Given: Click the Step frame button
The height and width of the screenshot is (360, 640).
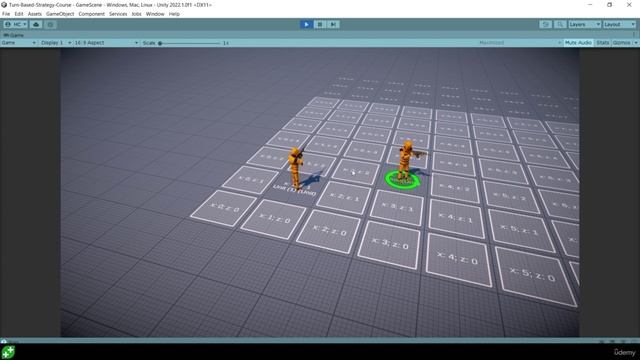Looking at the screenshot, I should coord(333,24).
